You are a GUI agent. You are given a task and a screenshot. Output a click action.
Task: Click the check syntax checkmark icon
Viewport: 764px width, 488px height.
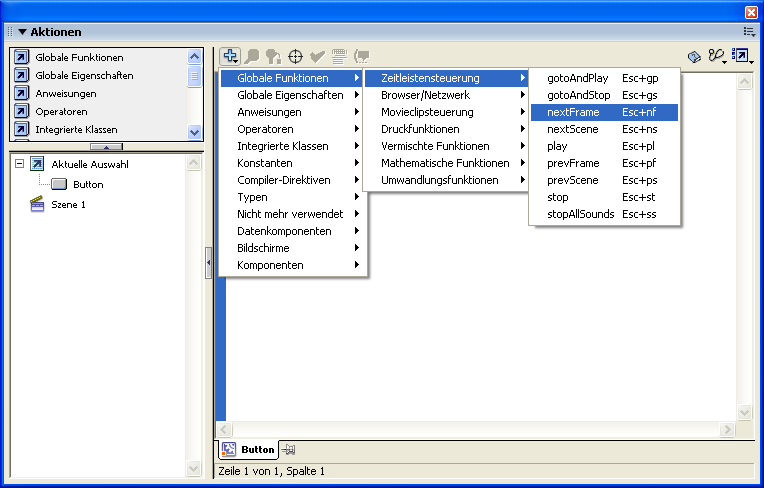point(317,57)
